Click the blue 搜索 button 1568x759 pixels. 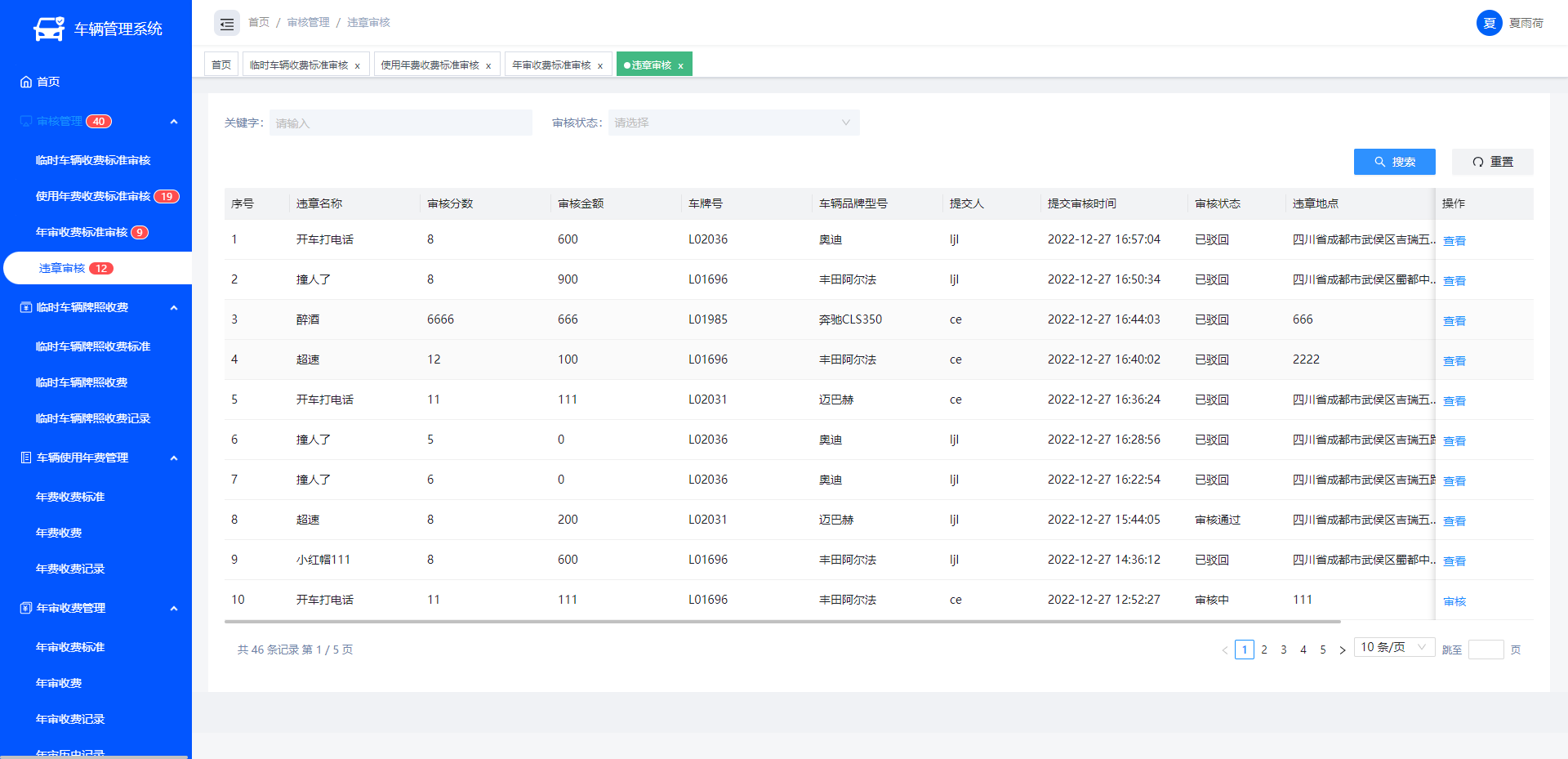[x=1395, y=162]
